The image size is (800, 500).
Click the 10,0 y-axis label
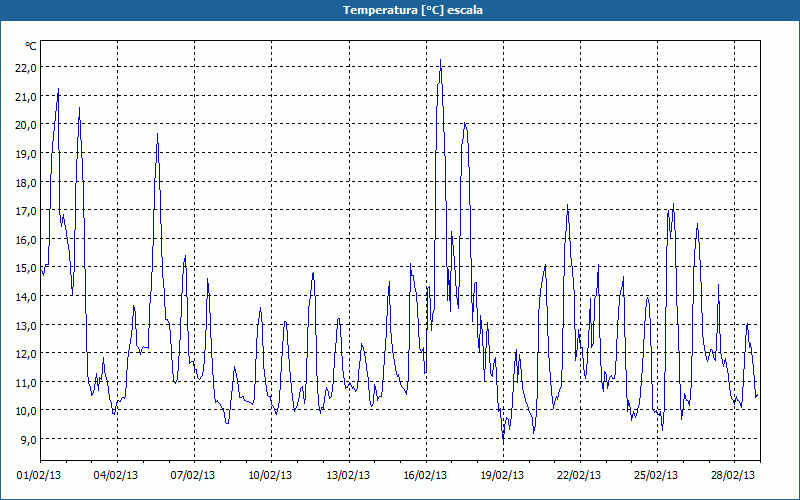tap(26, 411)
